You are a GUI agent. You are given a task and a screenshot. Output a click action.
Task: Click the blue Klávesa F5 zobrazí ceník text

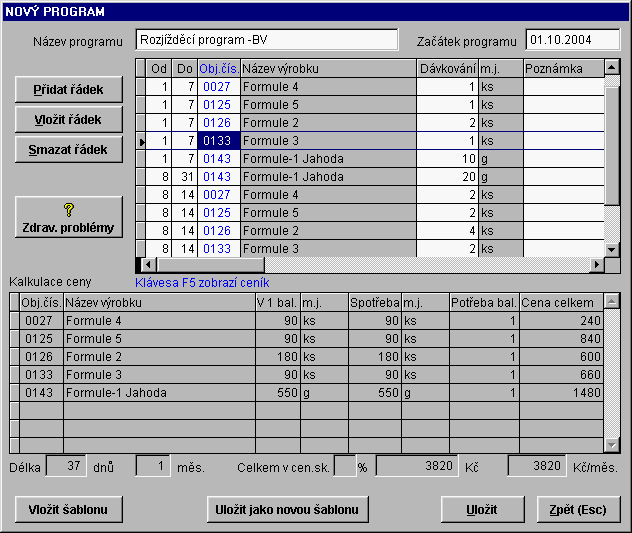click(202, 283)
